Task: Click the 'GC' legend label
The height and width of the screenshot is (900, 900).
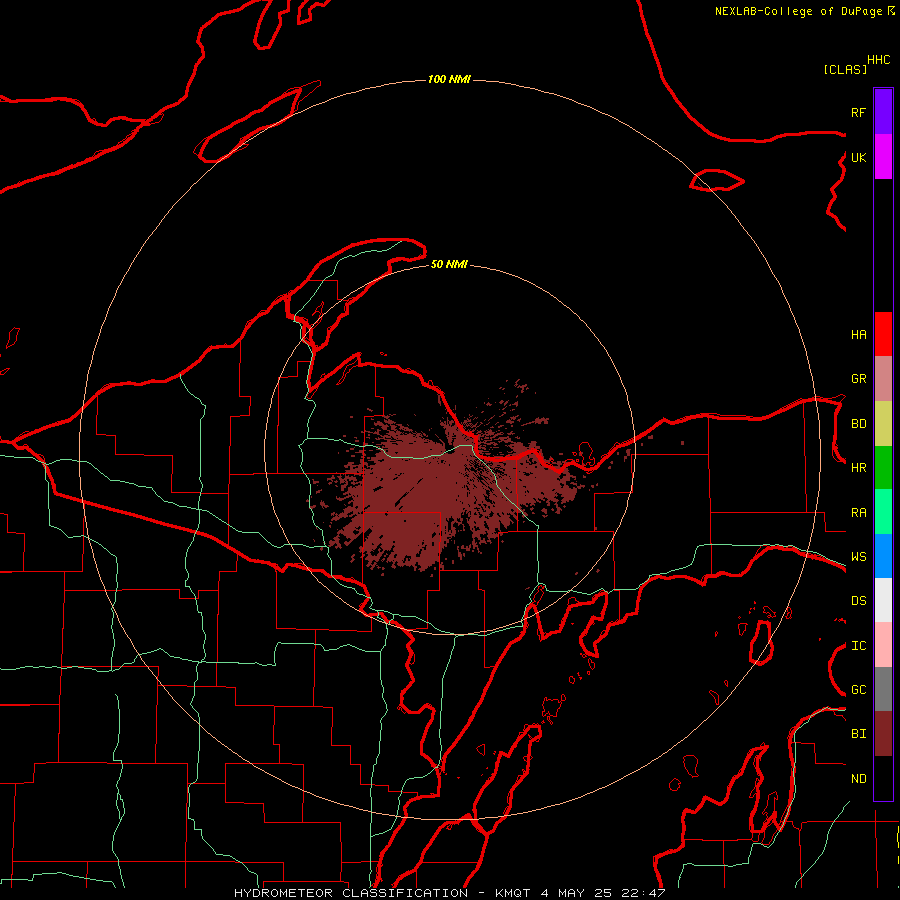Action: pos(858,690)
